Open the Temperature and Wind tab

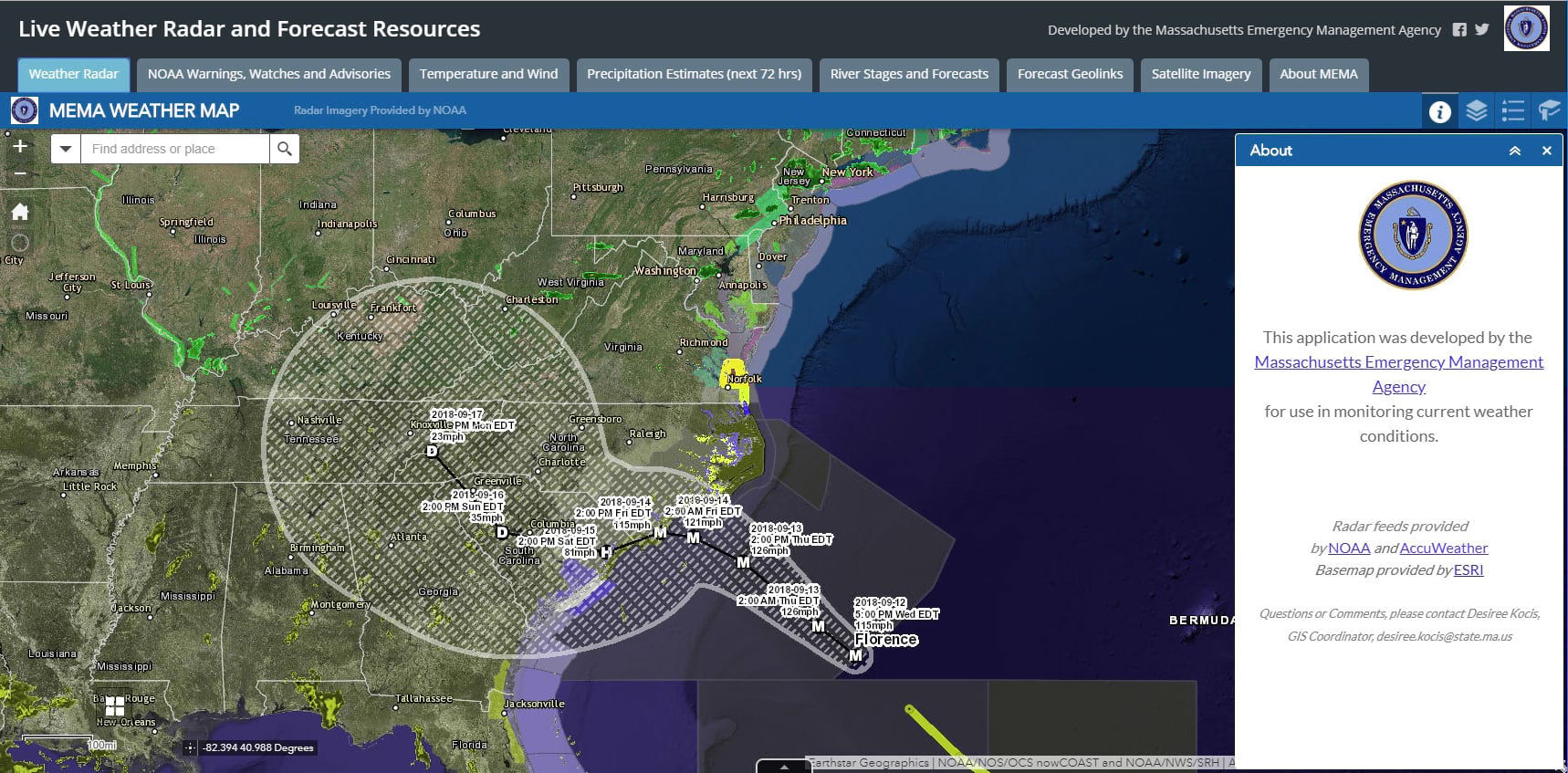pyautogui.click(x=489, y=75)
